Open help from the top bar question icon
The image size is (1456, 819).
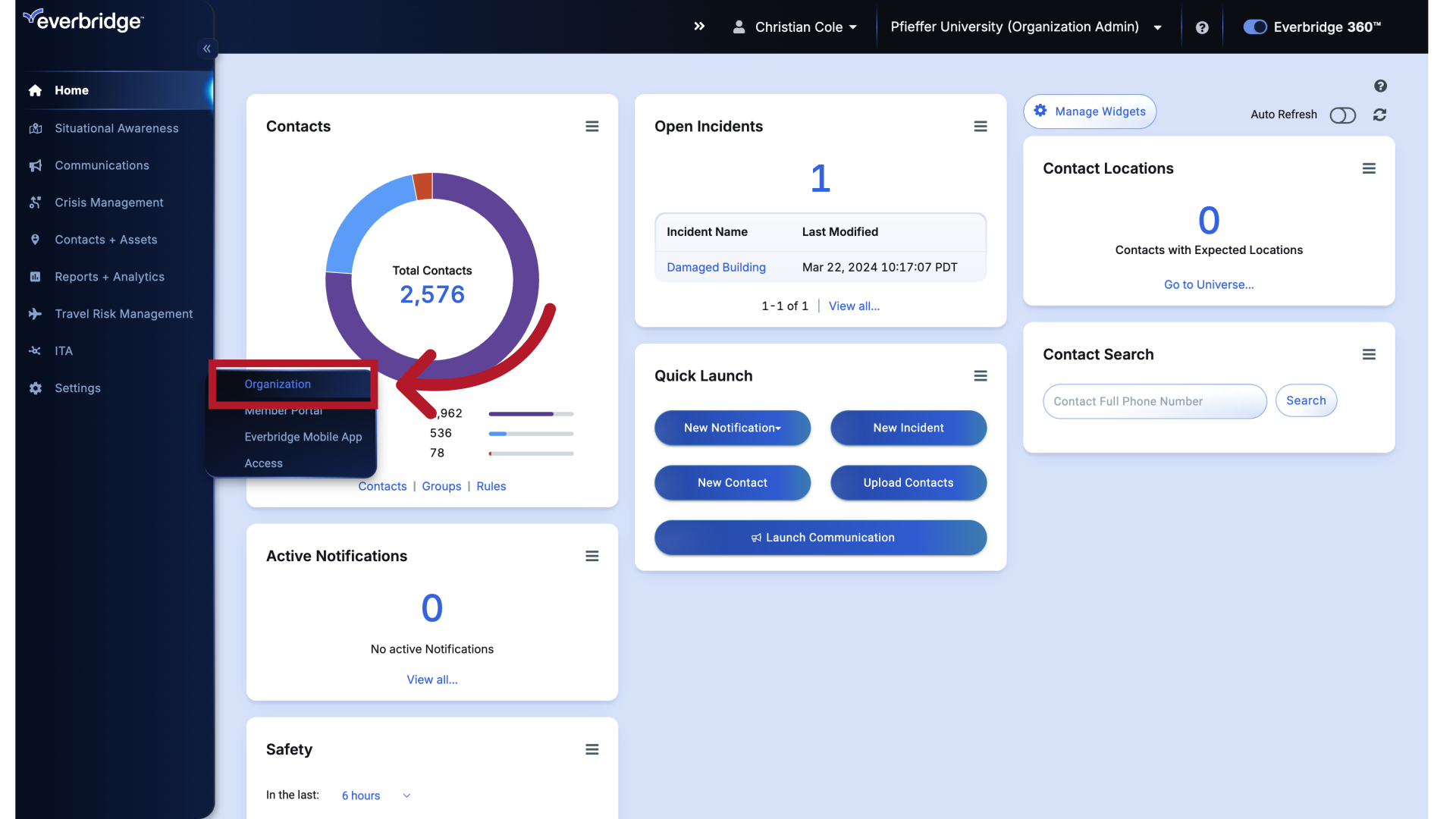click(x=1202, y=27)
